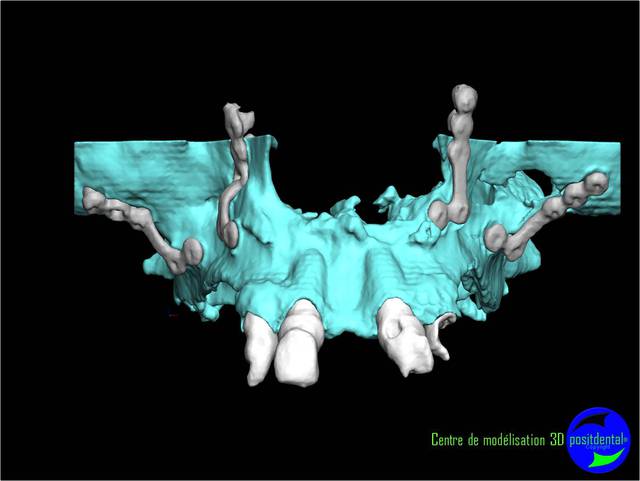Select the top of the right vertical implant
Image resolution: width=640 pixels, height=481 pixels.
tap(465, 100)
